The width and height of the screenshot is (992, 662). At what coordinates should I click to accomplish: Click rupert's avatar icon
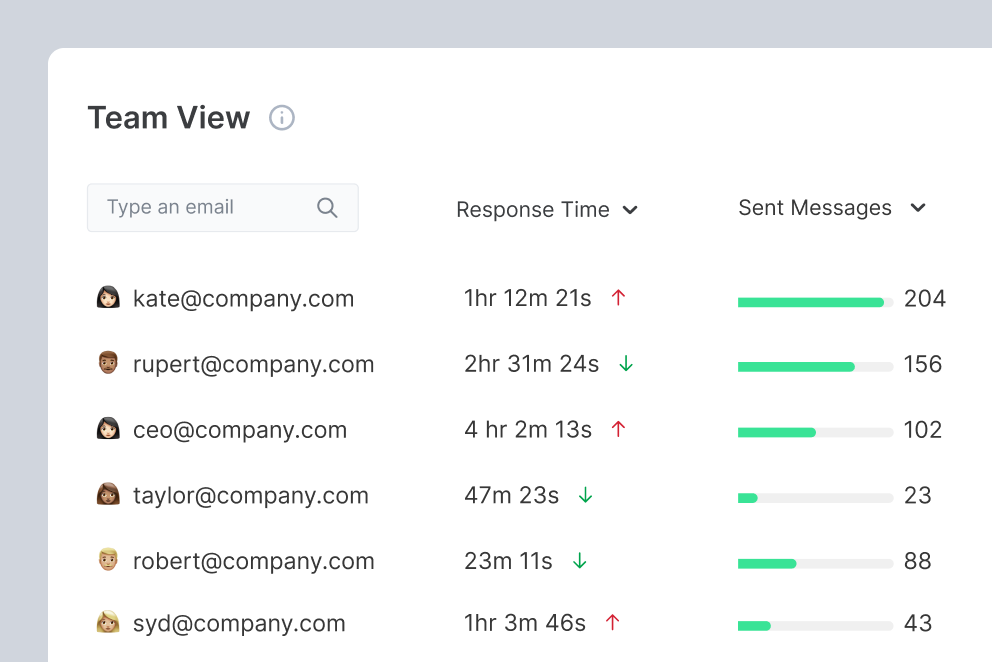coord(108,364)
